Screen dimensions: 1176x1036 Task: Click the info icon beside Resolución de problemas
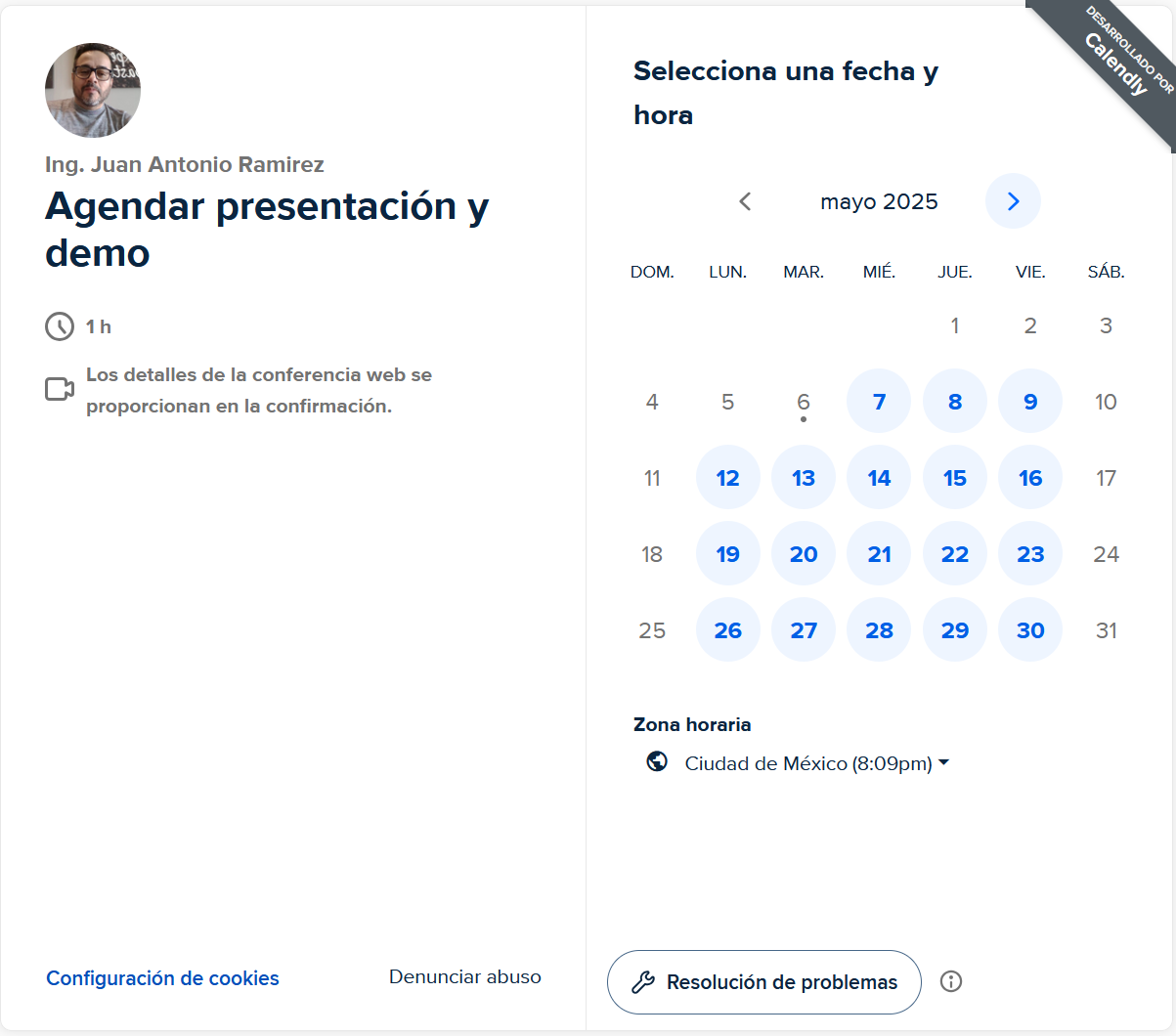pyautogui.click(x=951, y=981)
